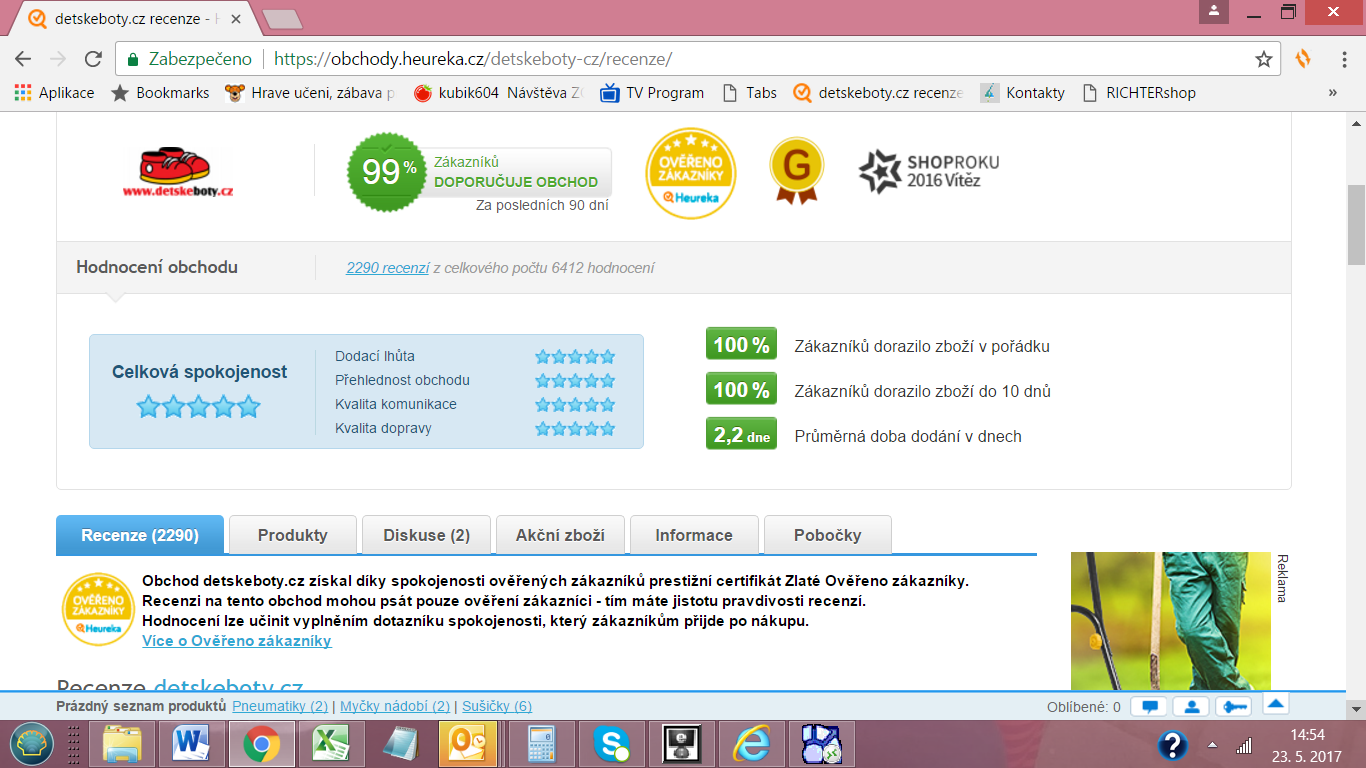
Task: Click the Celková spokojenost star rating
Action: (199, 407)
